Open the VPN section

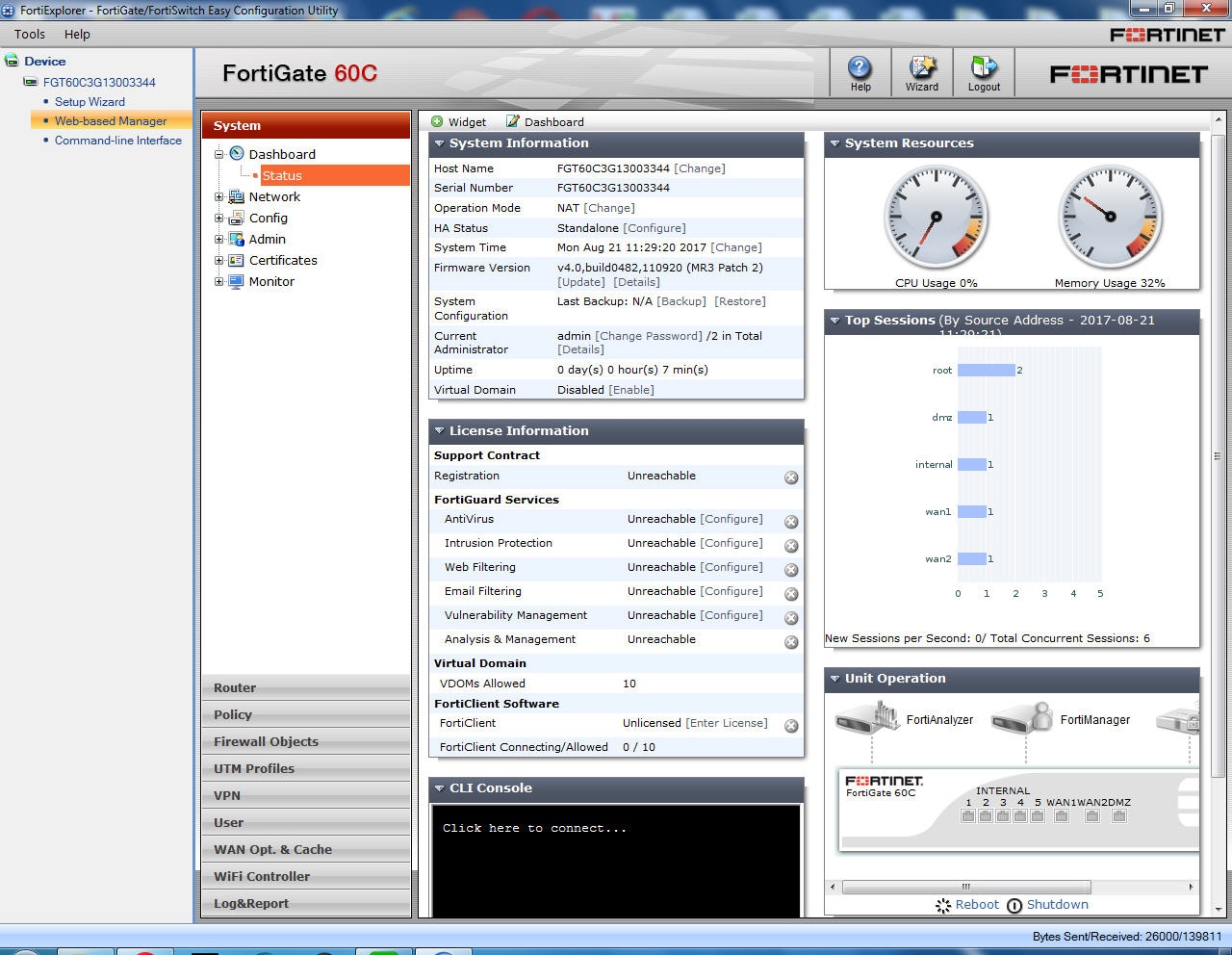coord(306,795)
